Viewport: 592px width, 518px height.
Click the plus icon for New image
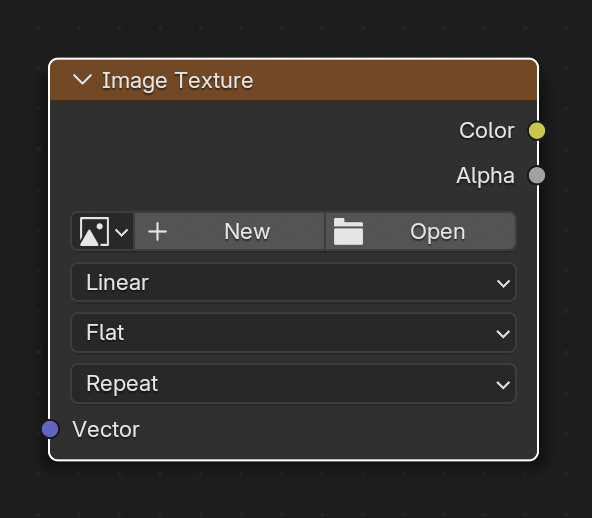157,231
